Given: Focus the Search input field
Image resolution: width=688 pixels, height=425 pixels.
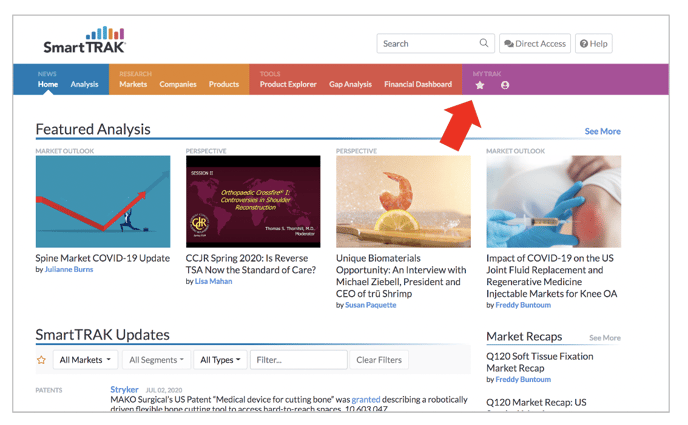Looking at the screenshot, I should point(435,43).
